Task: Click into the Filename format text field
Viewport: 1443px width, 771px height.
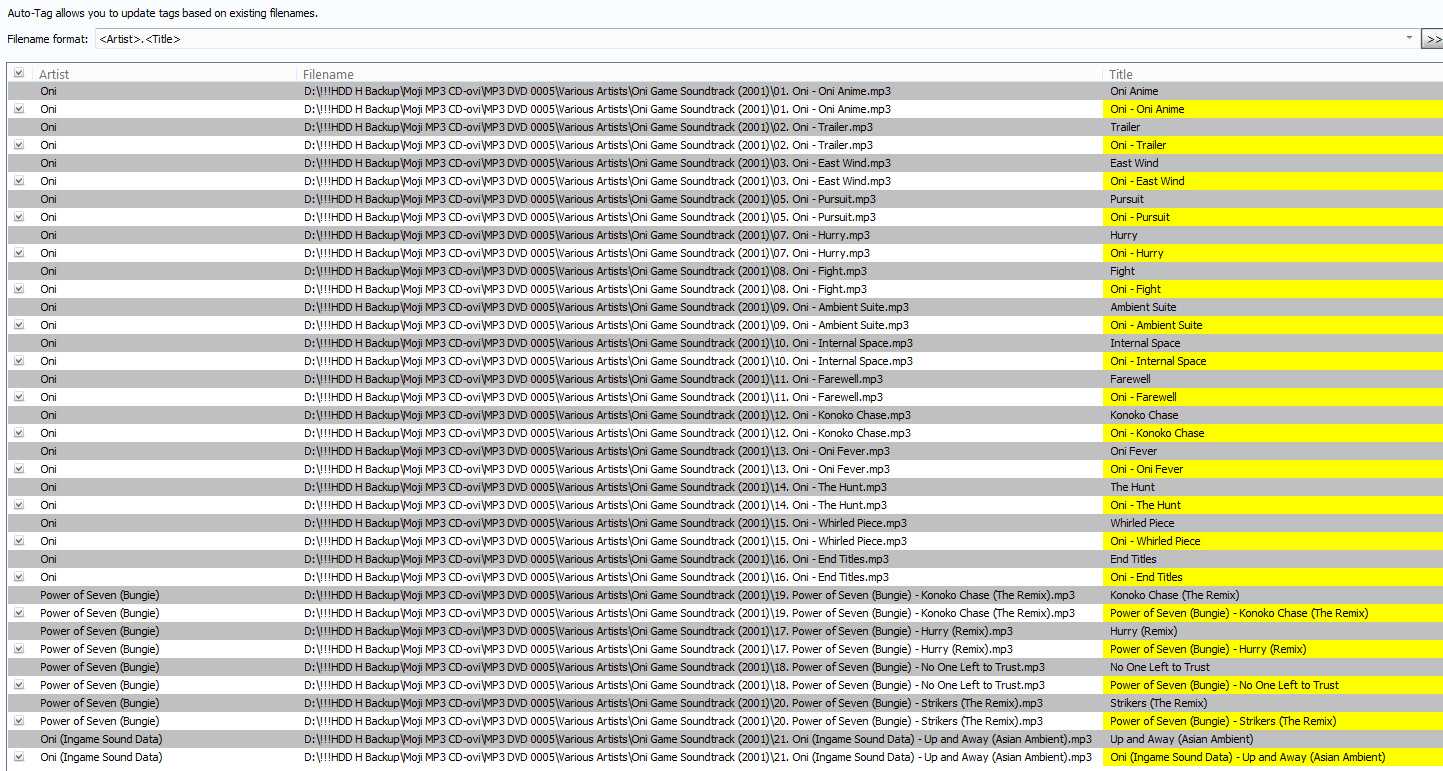Action: coord(700,39)
